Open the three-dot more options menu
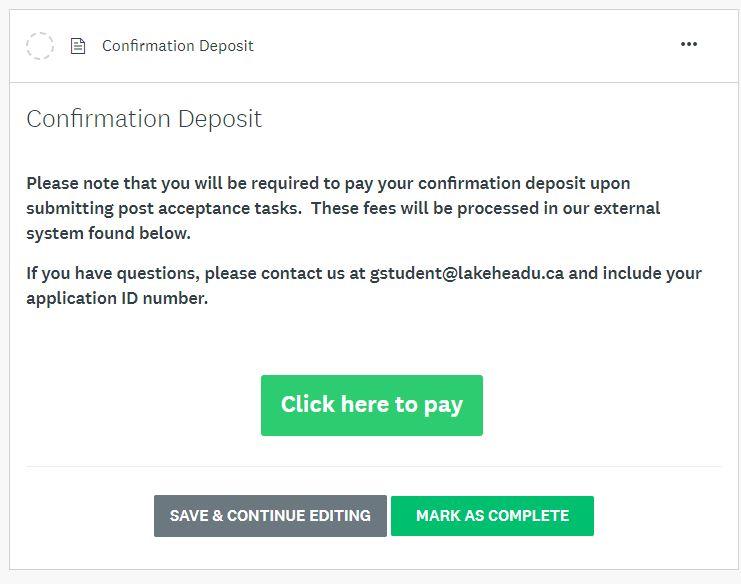The image size is (741, 584). pos(689,44)
